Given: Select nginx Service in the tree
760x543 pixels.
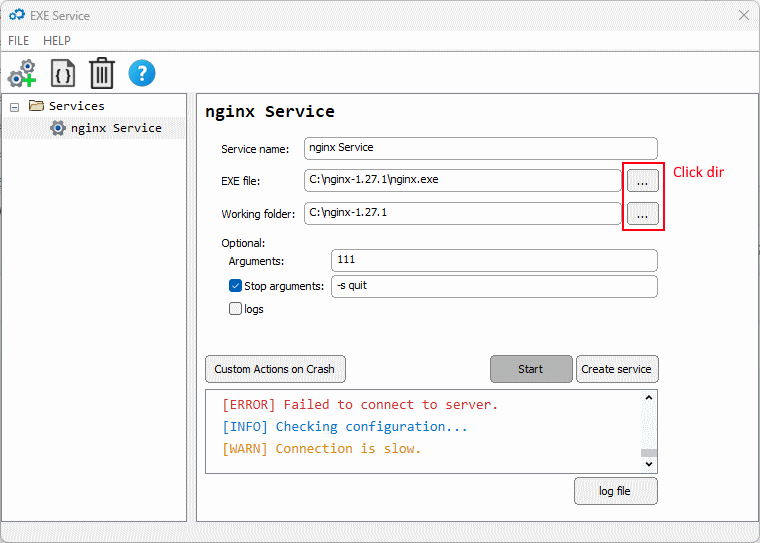Looking at the screenshot, I should click(x=116, y=128).
